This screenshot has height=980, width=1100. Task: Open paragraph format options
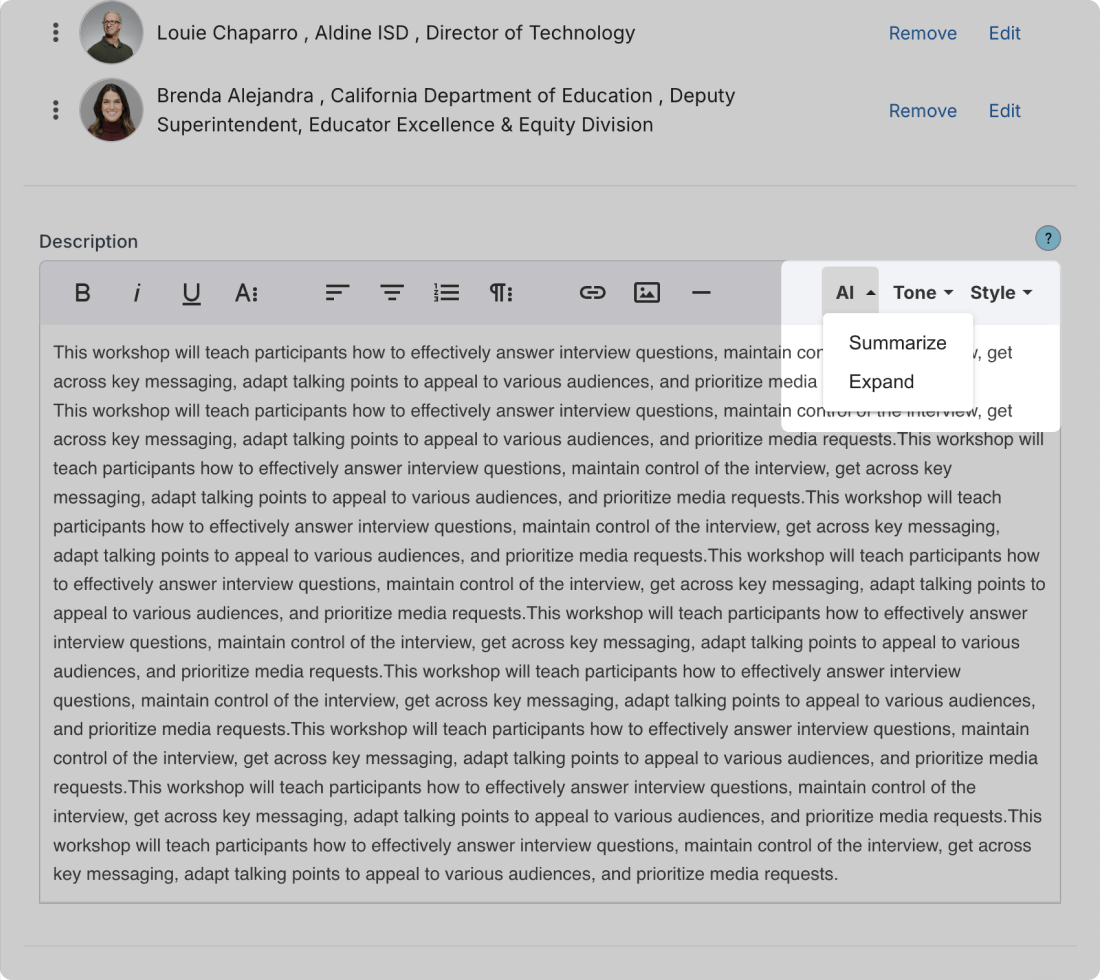[501, 293]
